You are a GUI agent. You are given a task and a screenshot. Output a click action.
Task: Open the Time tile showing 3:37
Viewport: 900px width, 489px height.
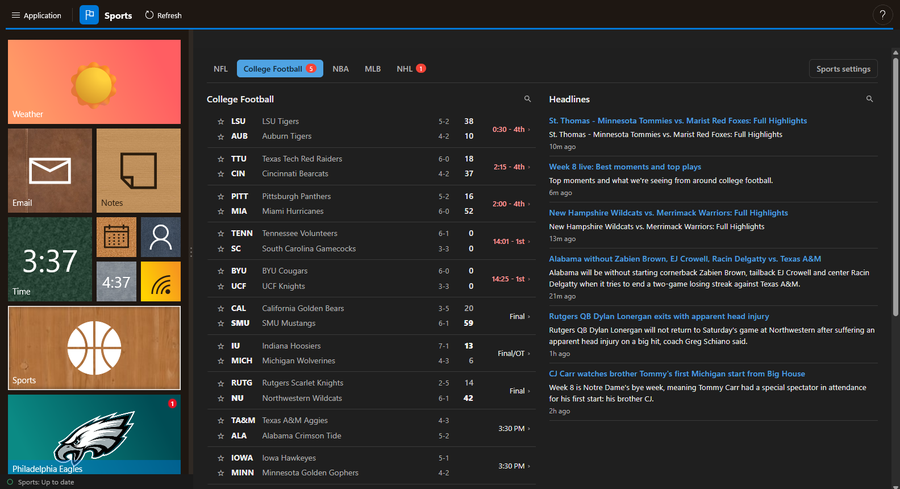[50, 259]
